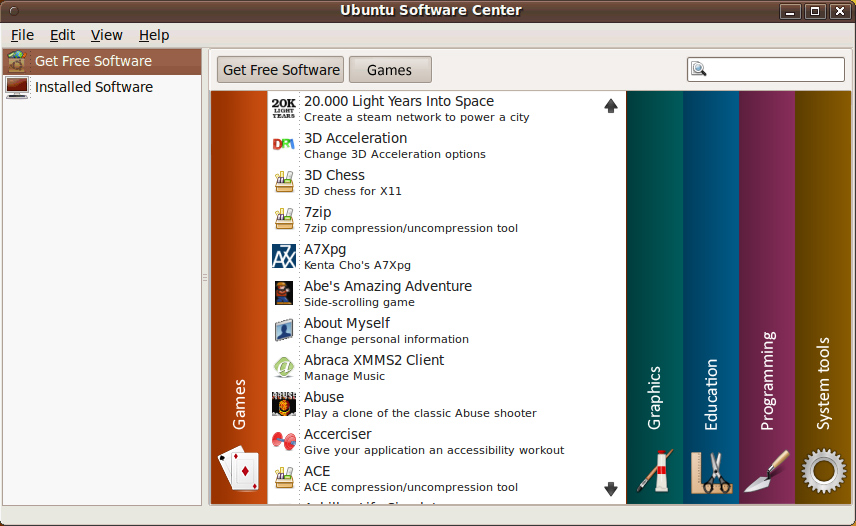The height and width of the screenshot is (526, 856).
Task: Click "7zip compression/uncompression tool" description
Action: pos(411,229)
